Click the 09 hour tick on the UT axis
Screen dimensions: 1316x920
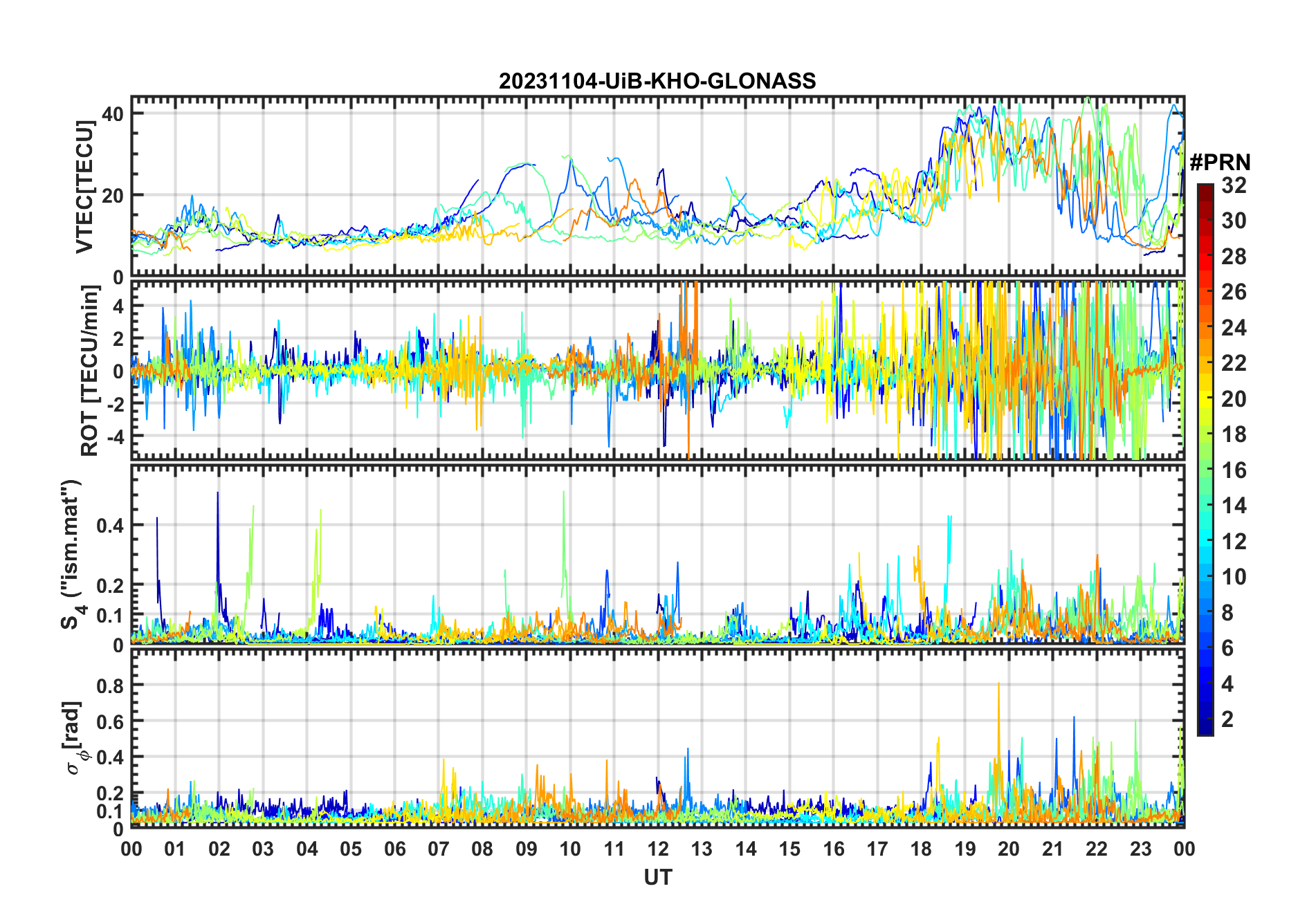(x=527, y=849)
